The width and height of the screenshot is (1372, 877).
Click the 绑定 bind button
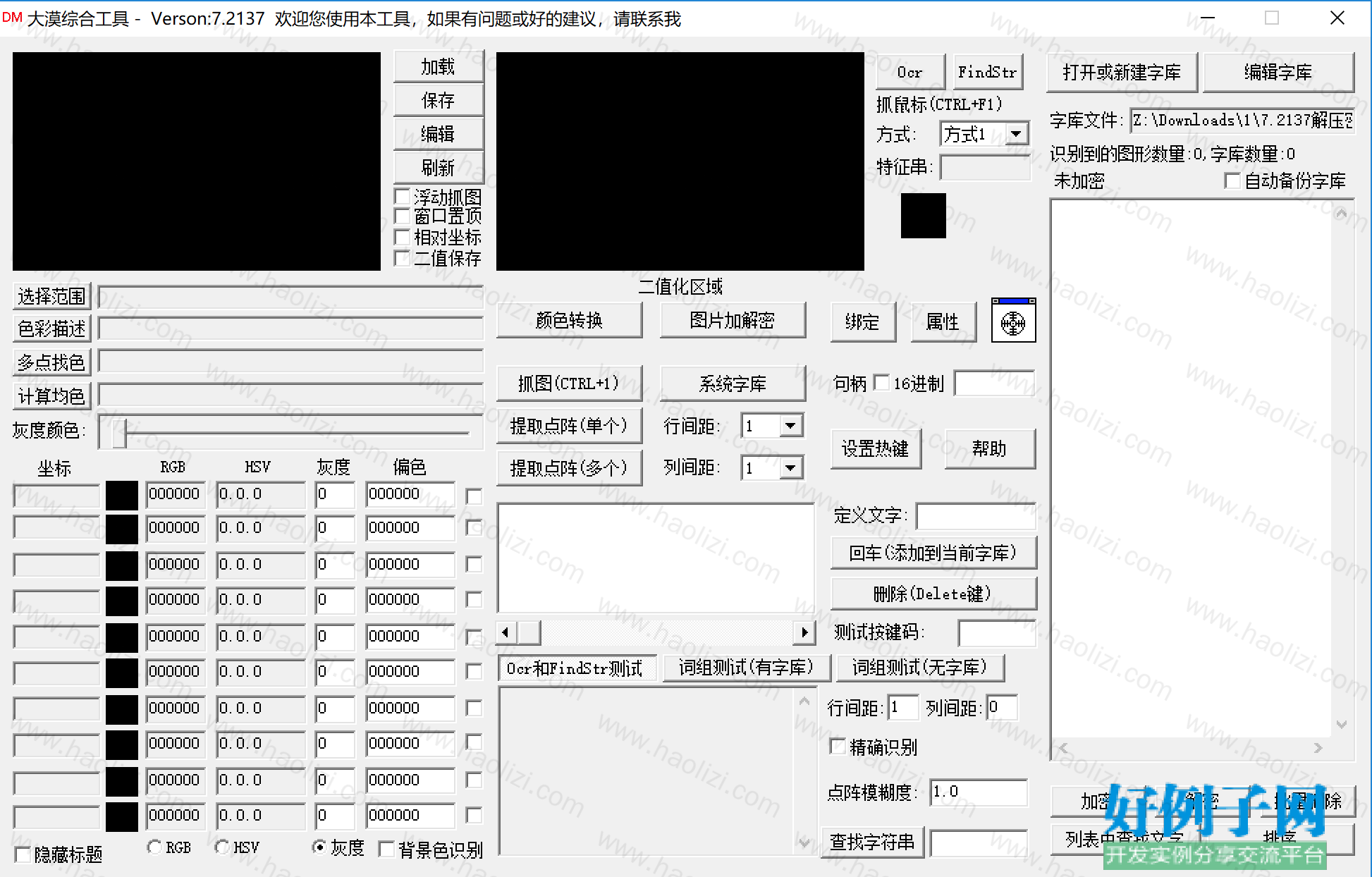tap(863, 322)
